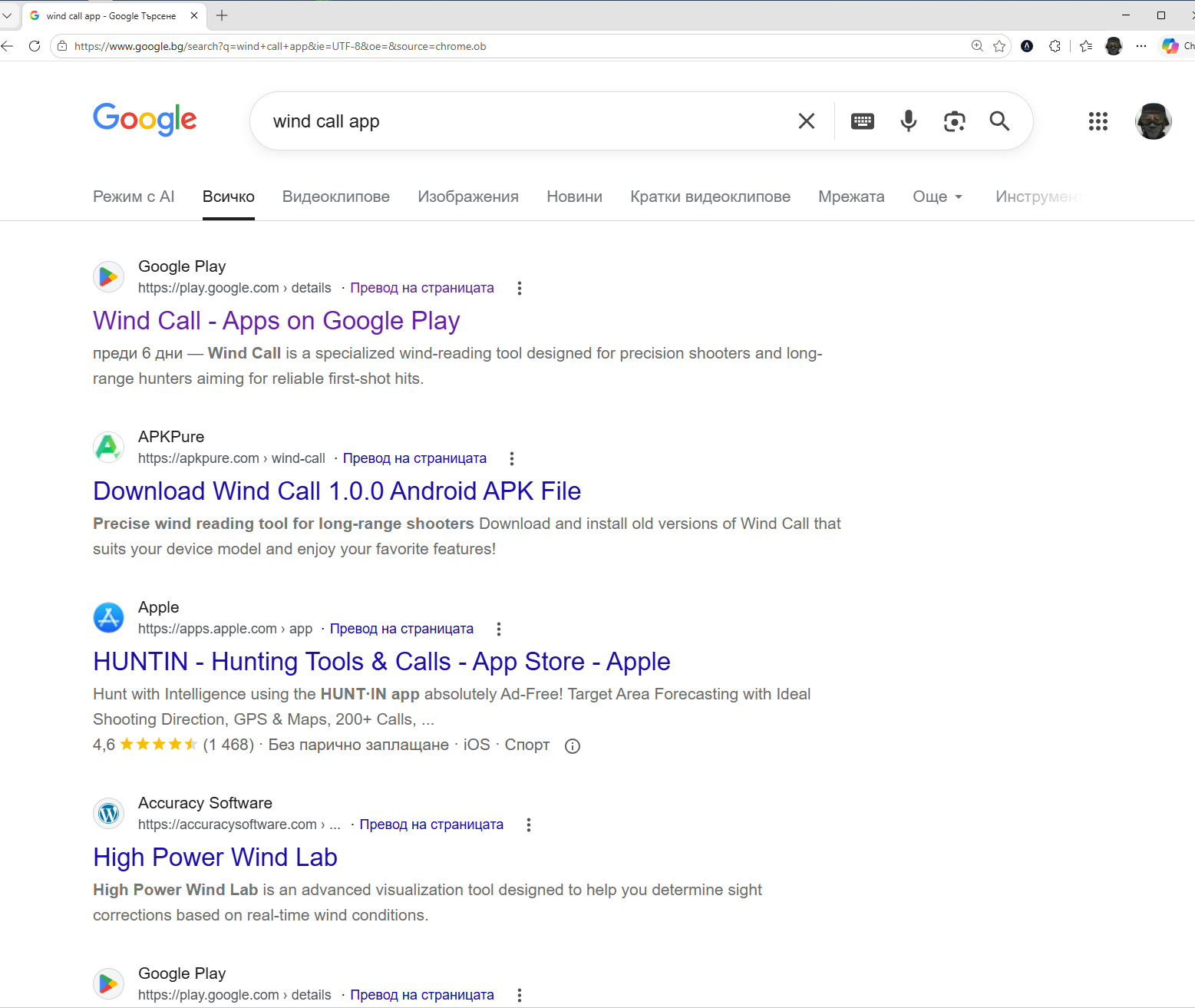This screenshot has width=1195, height=1008.
Task: Expand the Още dropdown
Action: tap(937, 197)
